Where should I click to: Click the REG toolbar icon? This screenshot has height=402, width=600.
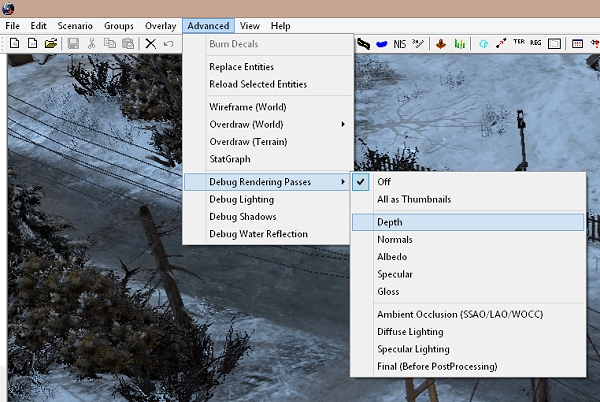tap(536, 42)
